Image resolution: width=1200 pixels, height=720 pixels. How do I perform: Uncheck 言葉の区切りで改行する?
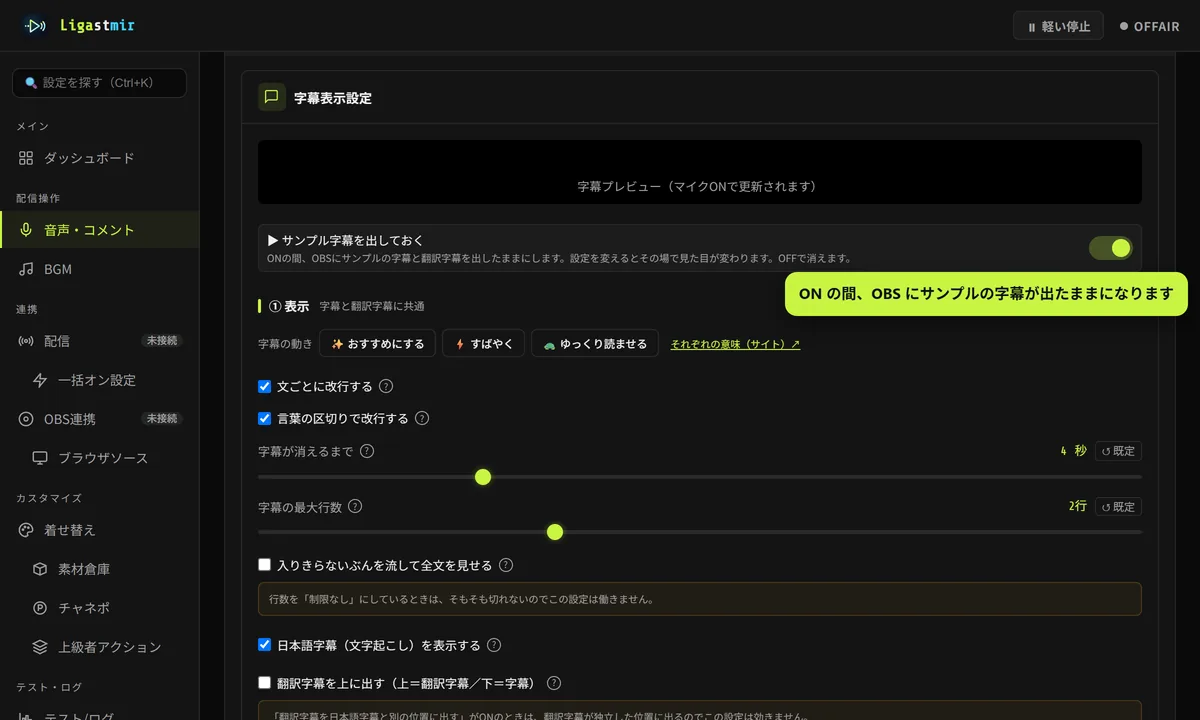(265, 419)
